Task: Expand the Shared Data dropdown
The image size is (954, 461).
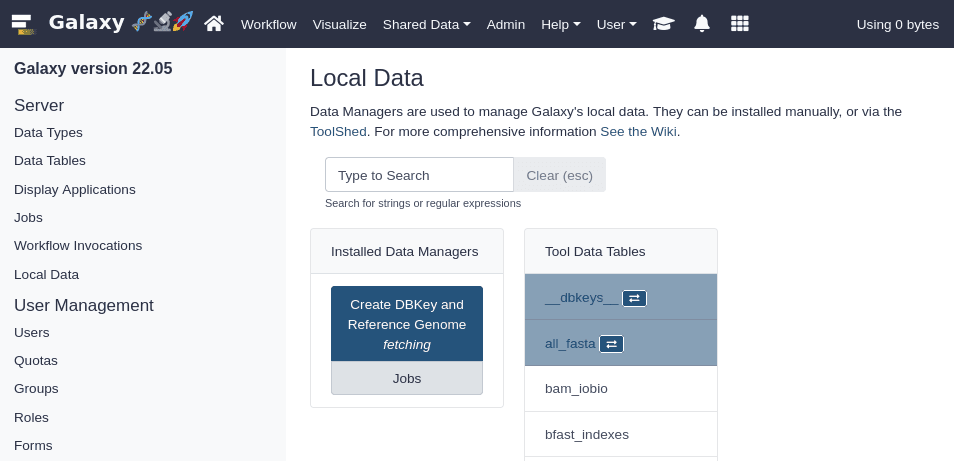Action: (x=426, y=24)
